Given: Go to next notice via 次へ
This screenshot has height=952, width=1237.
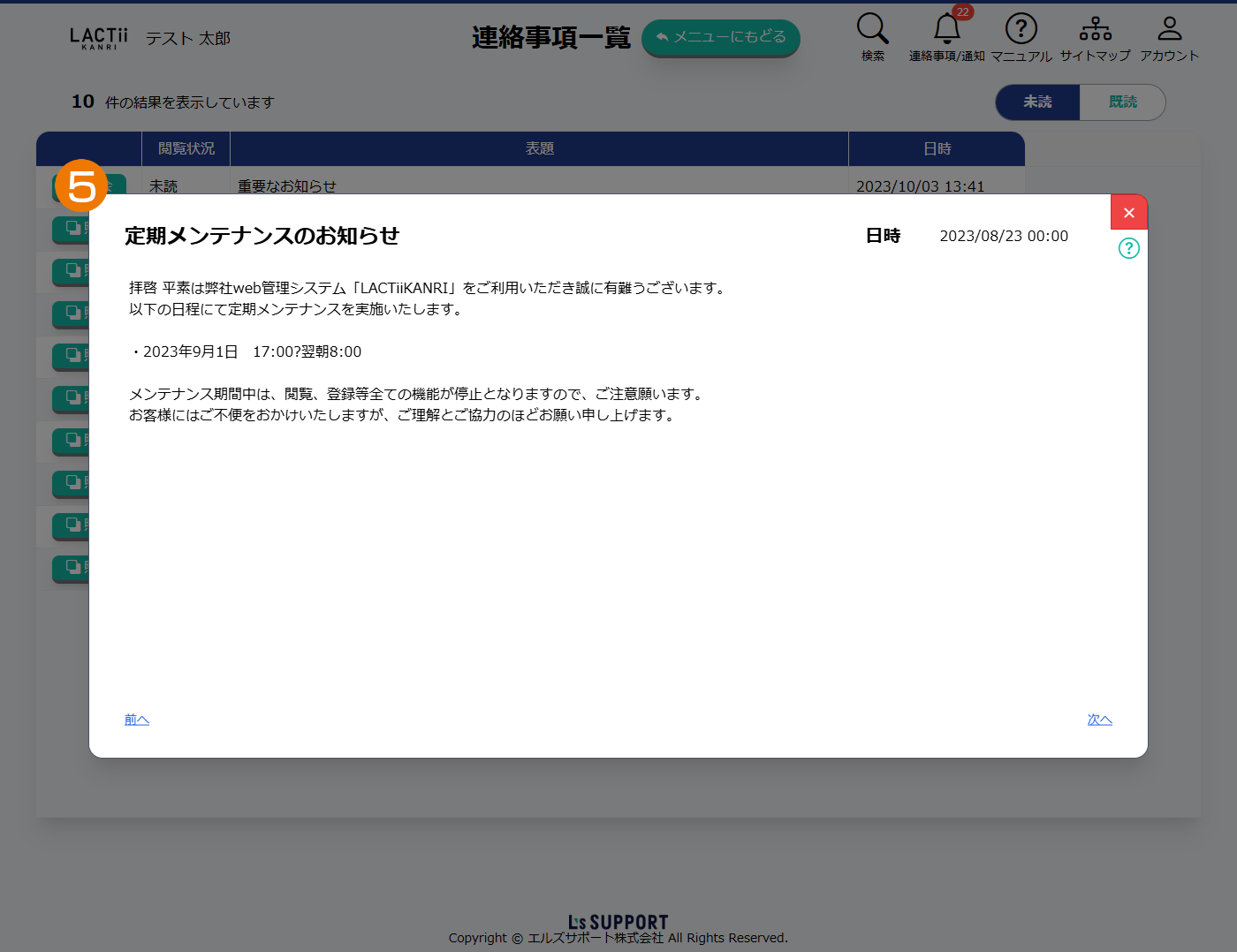Looking at the screenshot, I should [x=1099, y=720].
